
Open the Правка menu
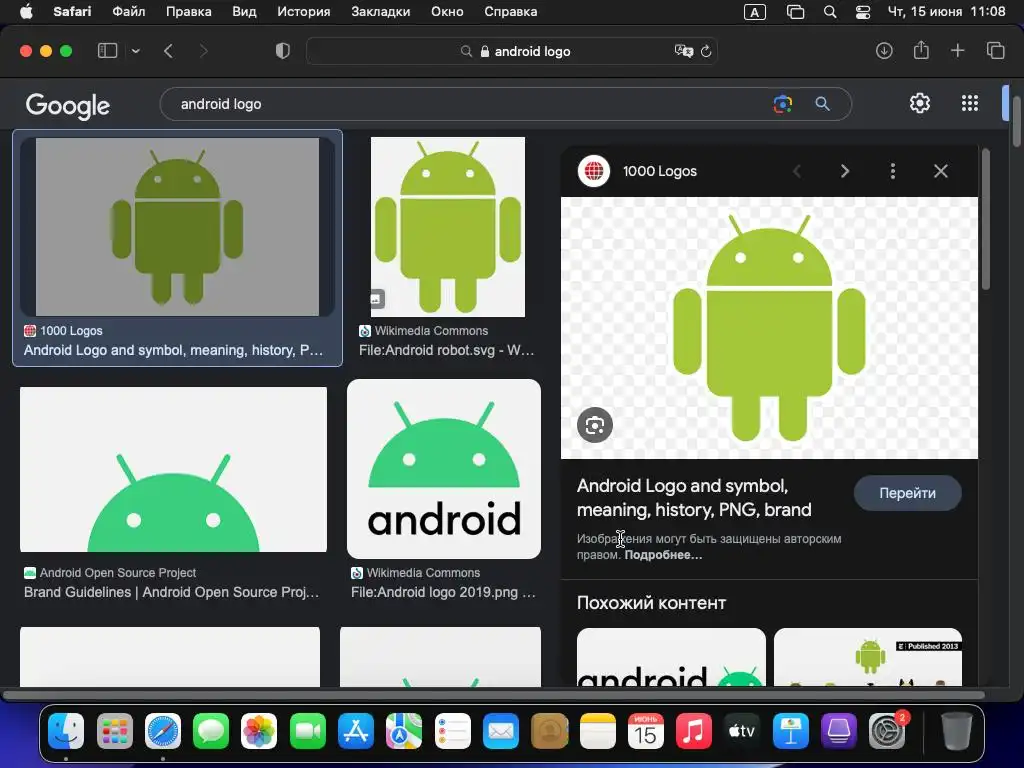pyautogui.click(x=188, y=12)
